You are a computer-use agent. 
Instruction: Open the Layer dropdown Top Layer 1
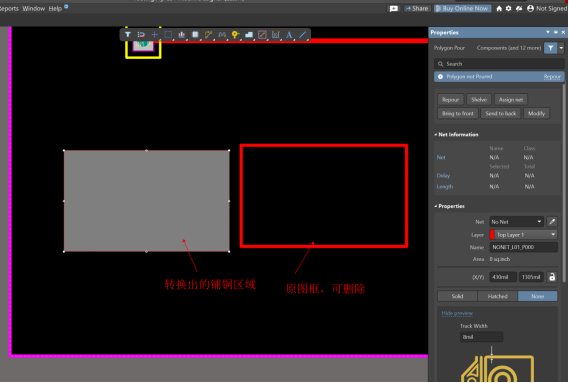pyautogui.click(x=526, y=235)
